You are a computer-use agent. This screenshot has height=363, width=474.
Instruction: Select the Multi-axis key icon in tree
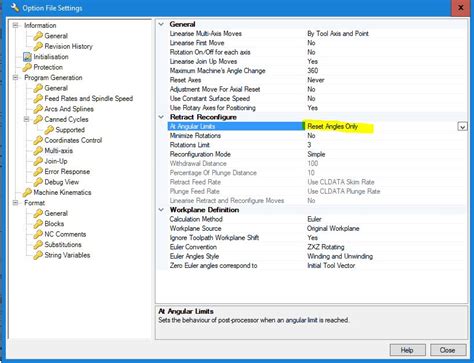[x=38, y=151]
